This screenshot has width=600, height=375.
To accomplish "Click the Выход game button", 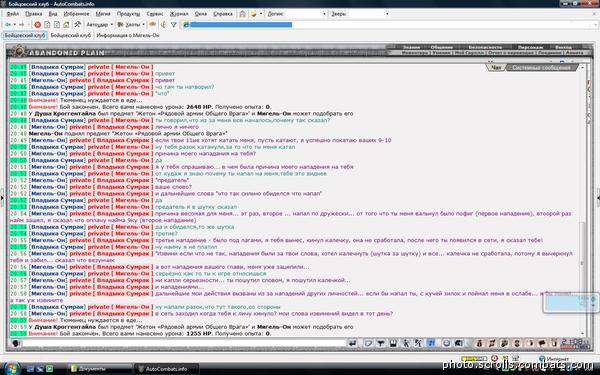I will pos(564,47).
